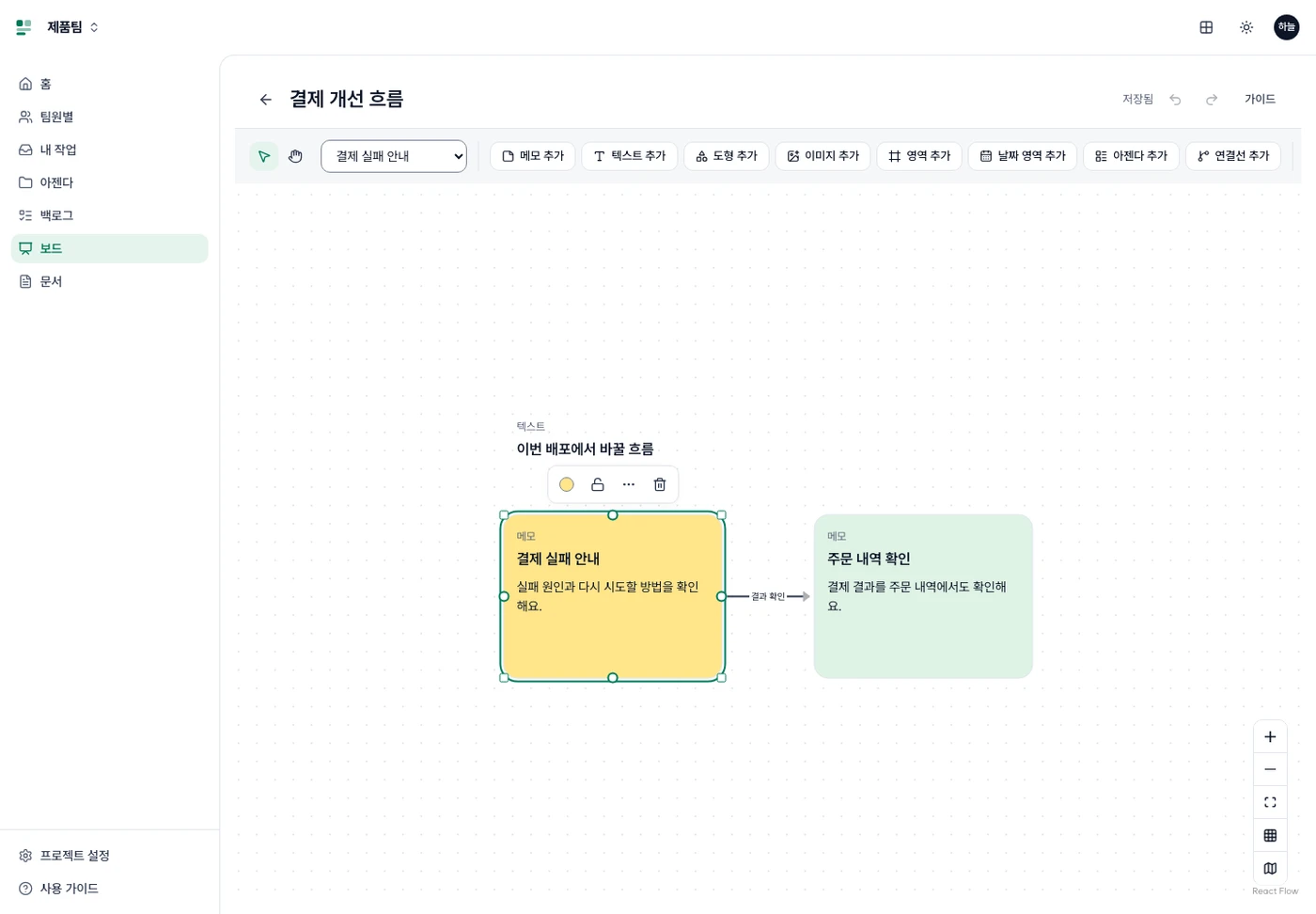The height and width of the screenshot is (914, 1316).
Task: Open 프로젝트 설정 in the sidebar
Action: [x=109, y=856]
